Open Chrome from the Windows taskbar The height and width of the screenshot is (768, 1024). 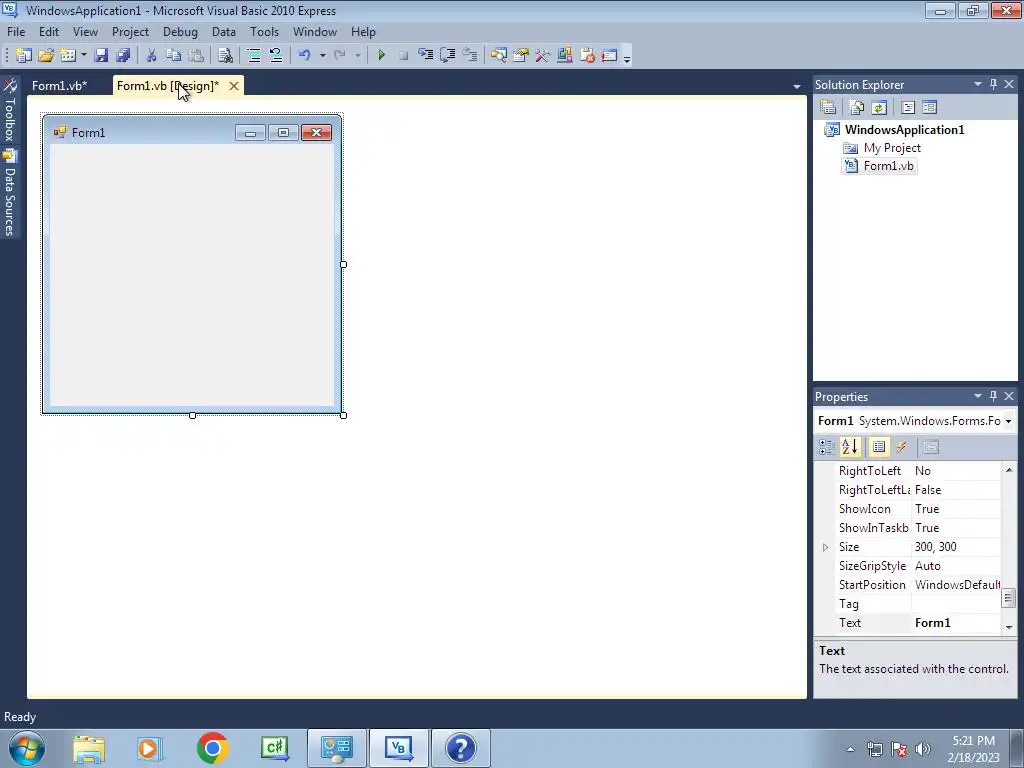click(x=212, y=748)
